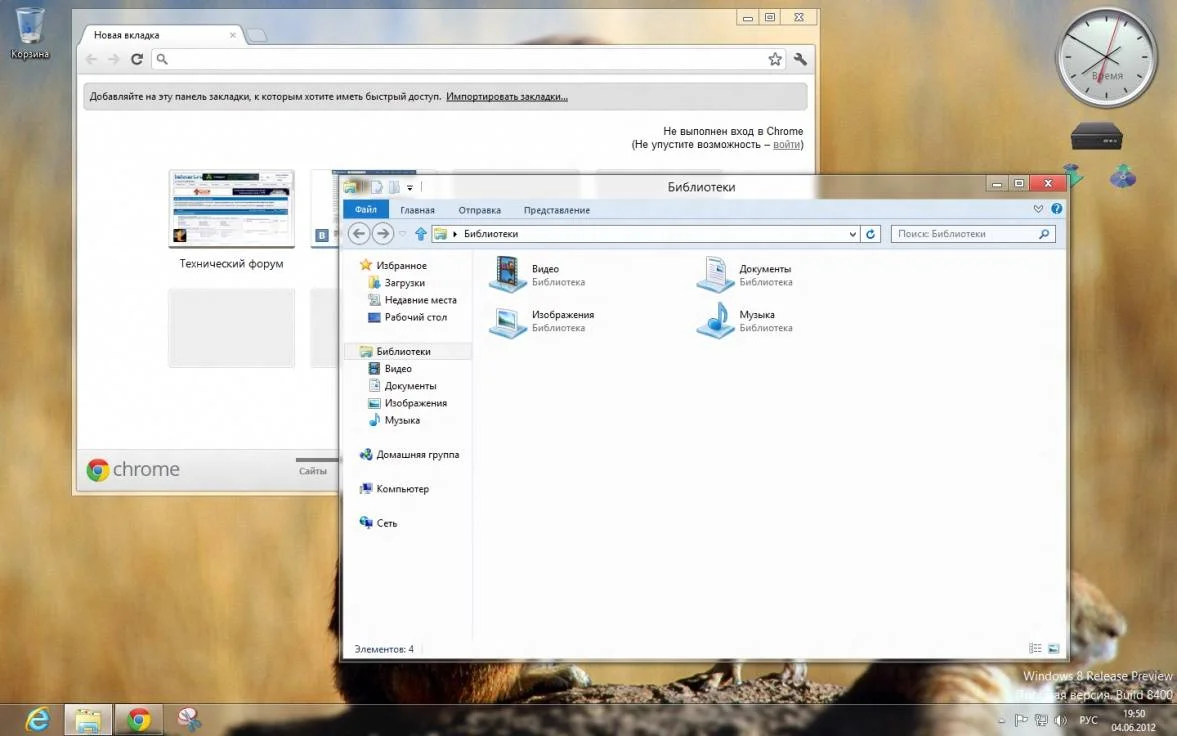
Task: Select the Музыка library icon in the file pane
Action: click(x=715, y=320)
